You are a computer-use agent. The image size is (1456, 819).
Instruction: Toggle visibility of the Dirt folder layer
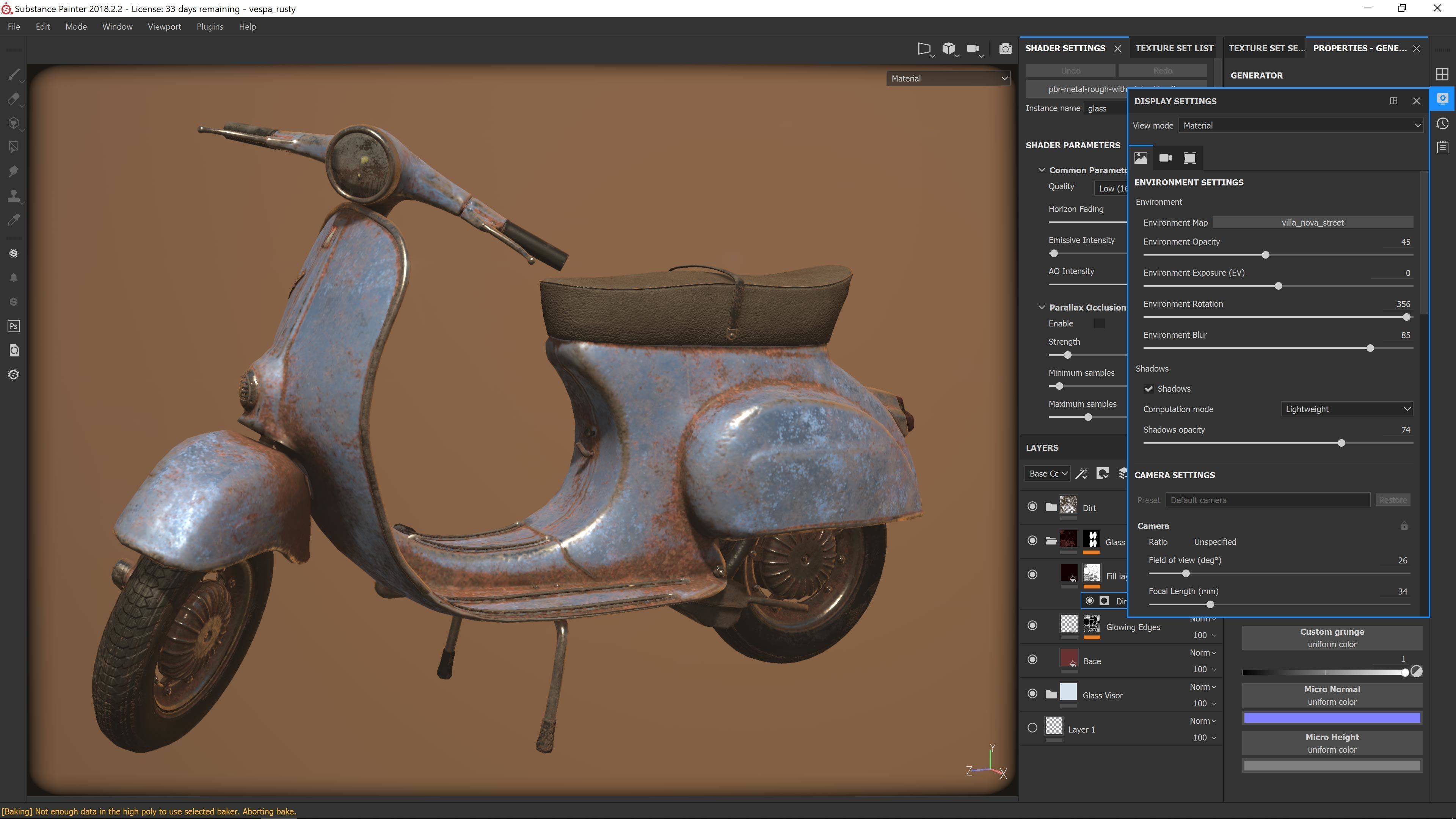coord(1032,507)
